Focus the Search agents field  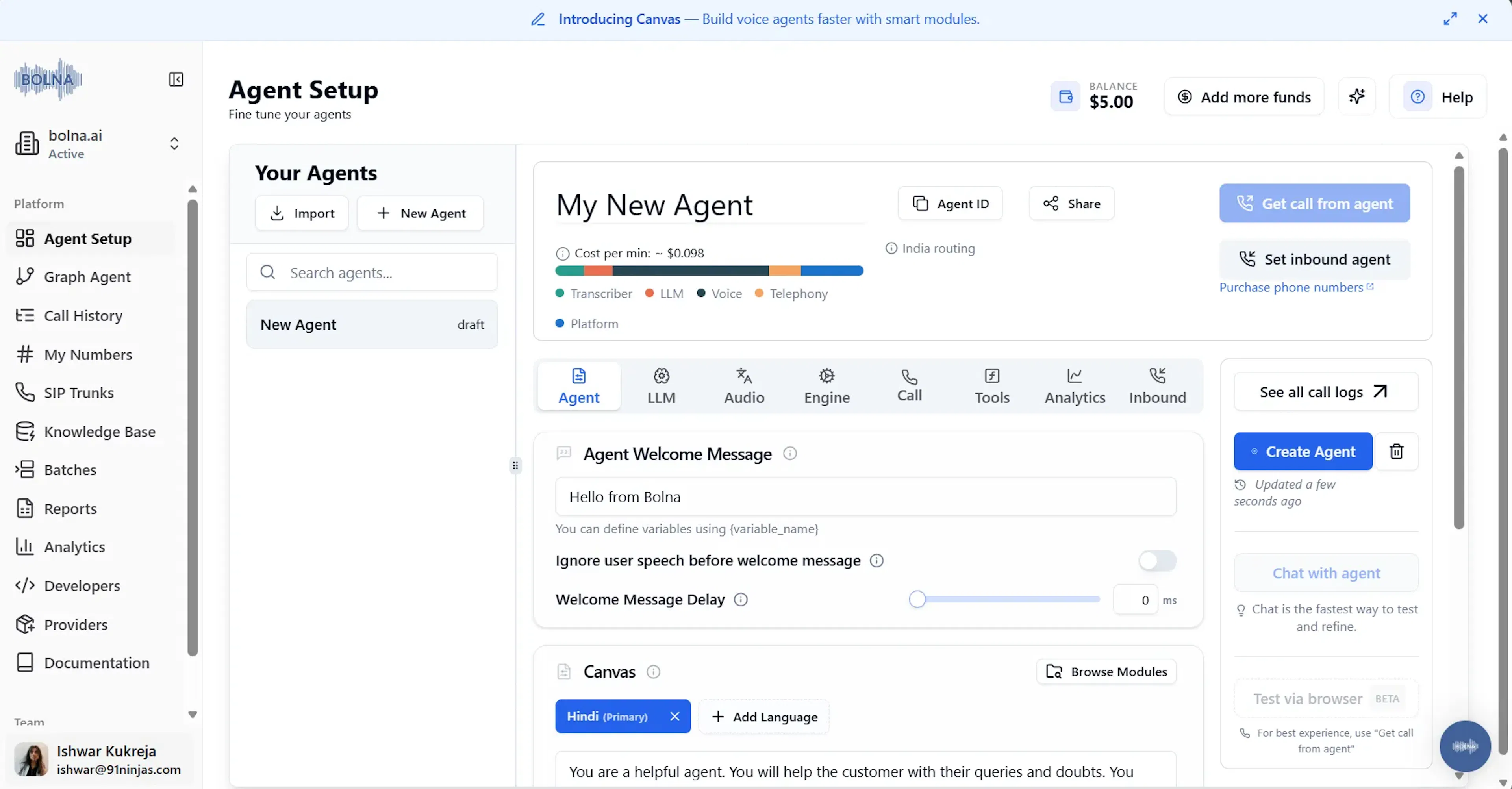coord(372,272)
